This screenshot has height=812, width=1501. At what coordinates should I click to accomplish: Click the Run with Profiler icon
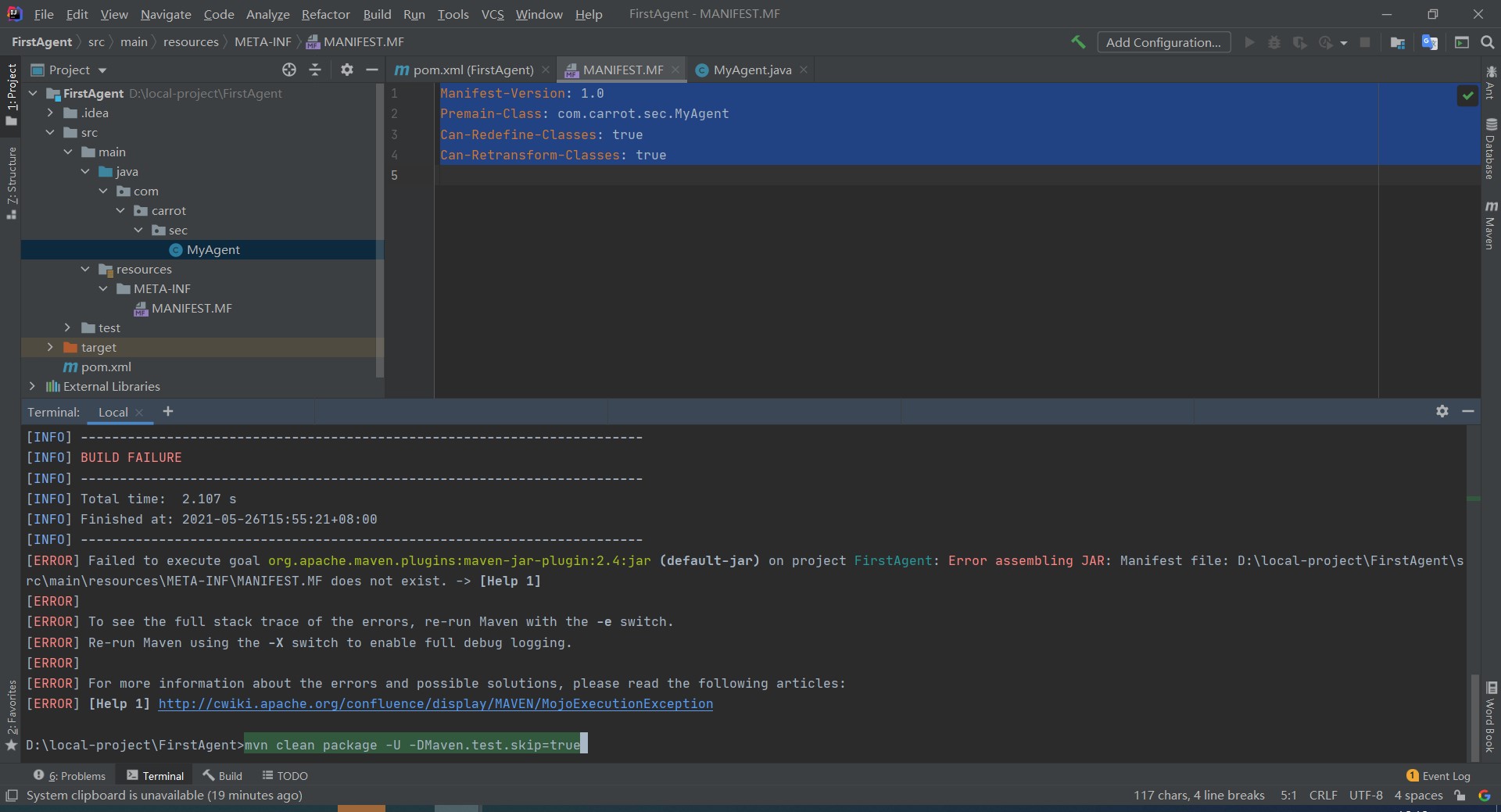[x=1326, y=42]
